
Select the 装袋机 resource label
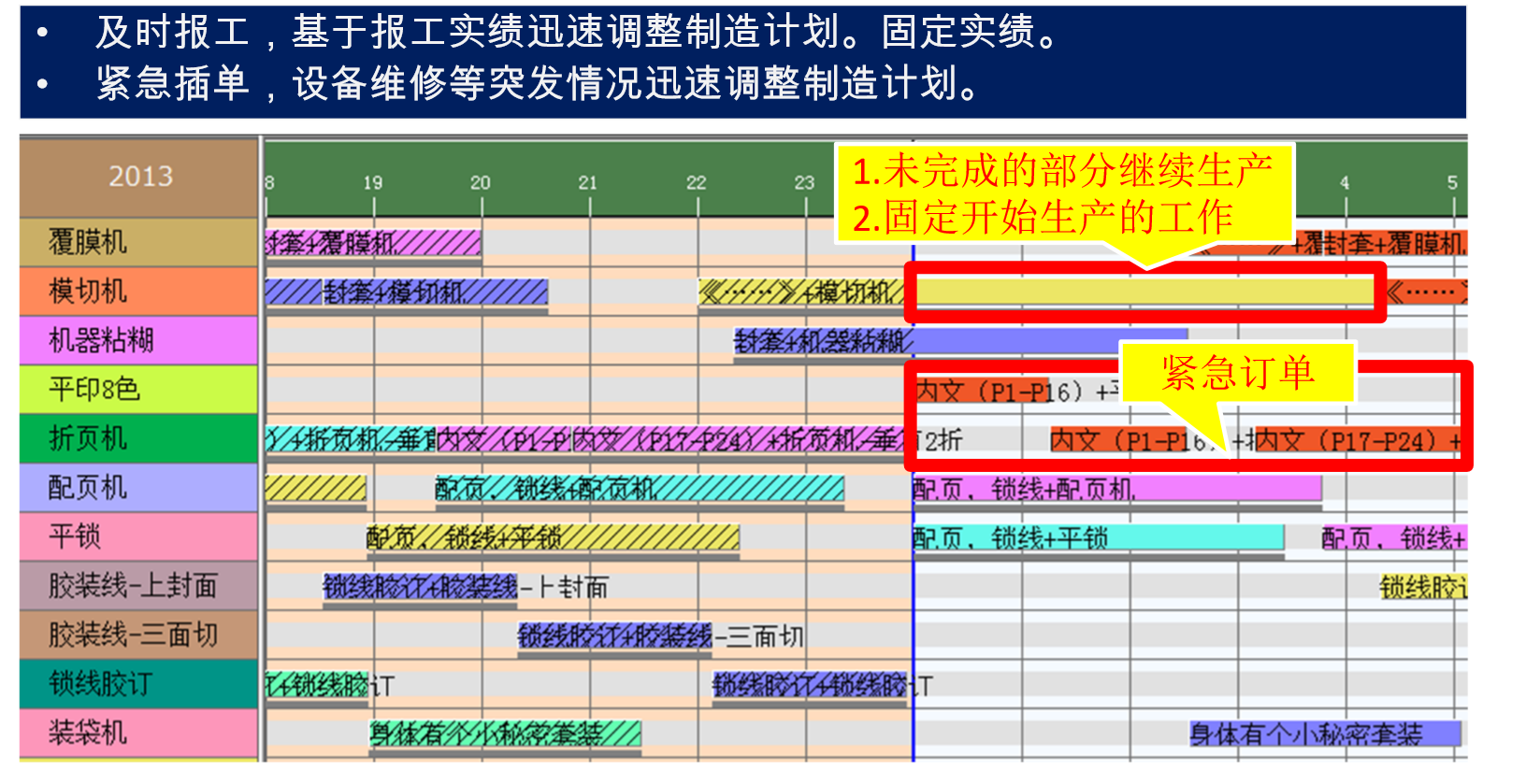138,733
